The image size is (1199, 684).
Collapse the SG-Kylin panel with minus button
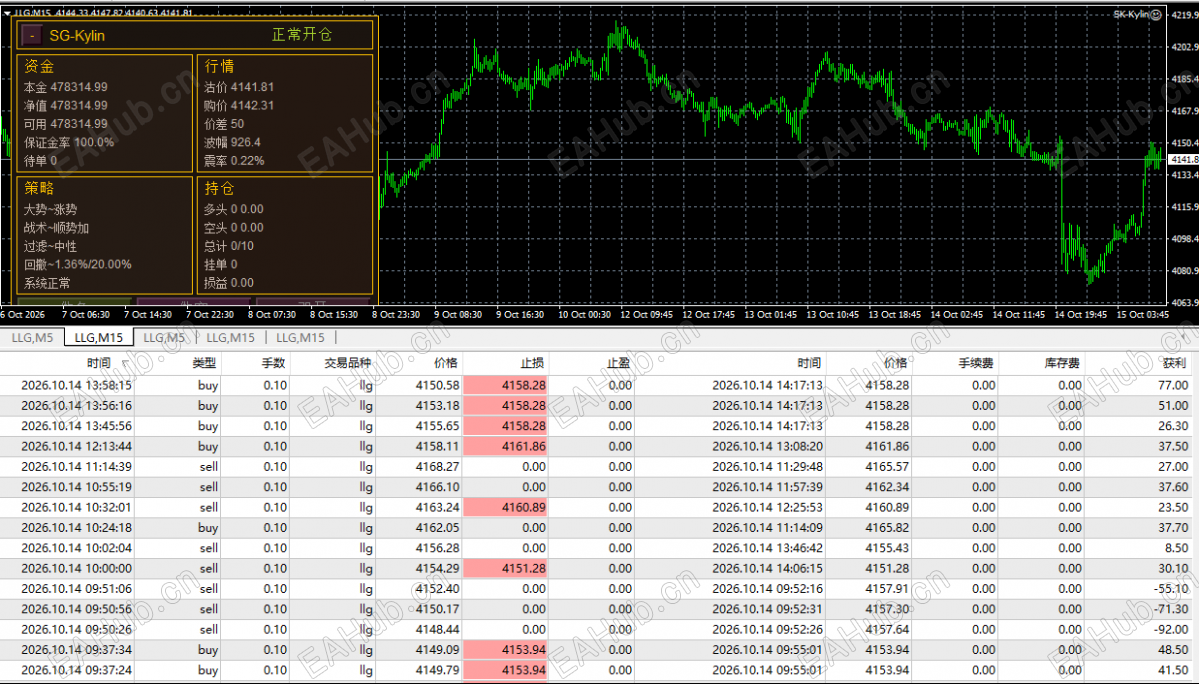31,35
